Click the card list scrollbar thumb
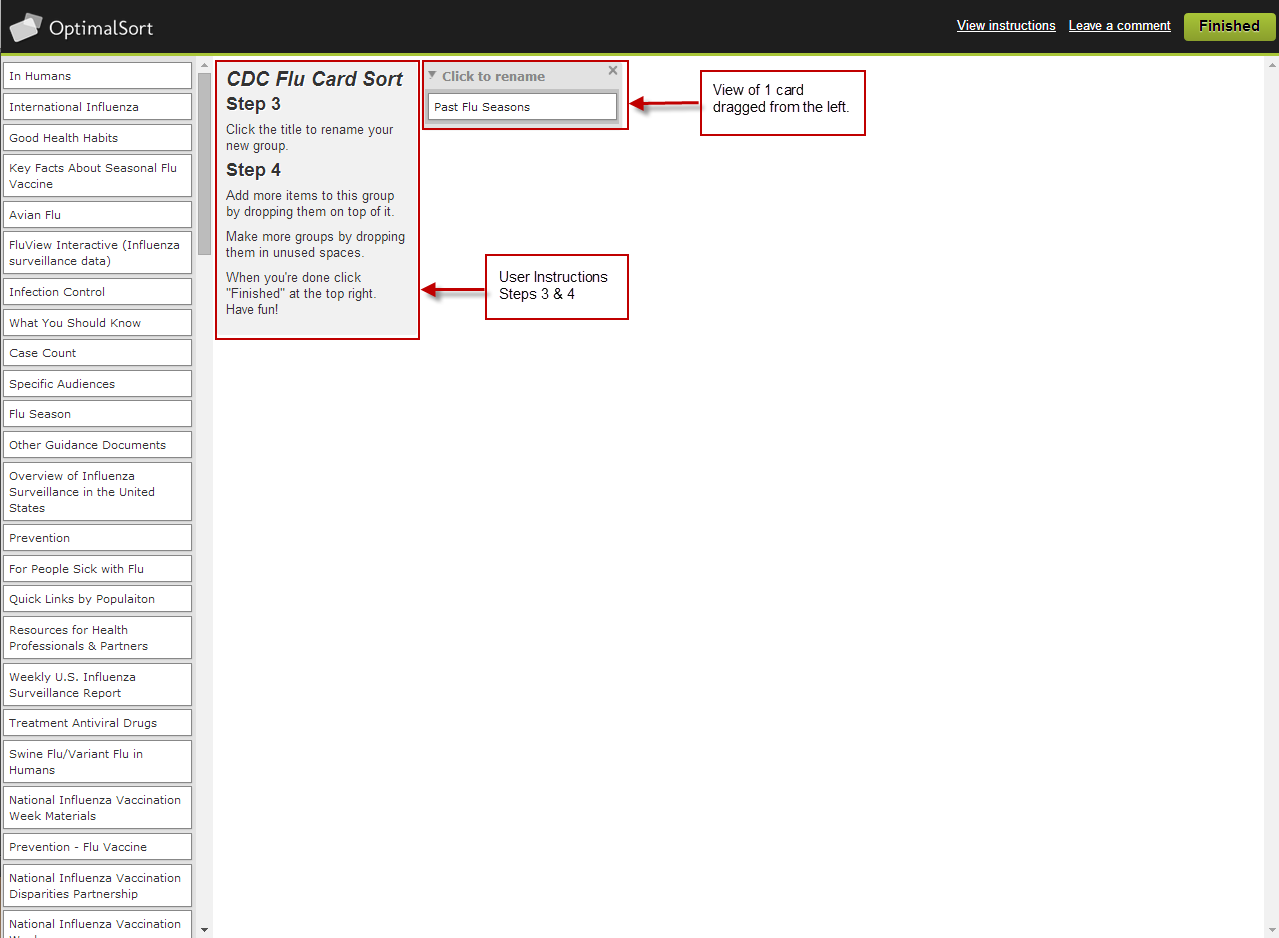The height and width of the screenshot is (938, 1279). coord(205,164)
